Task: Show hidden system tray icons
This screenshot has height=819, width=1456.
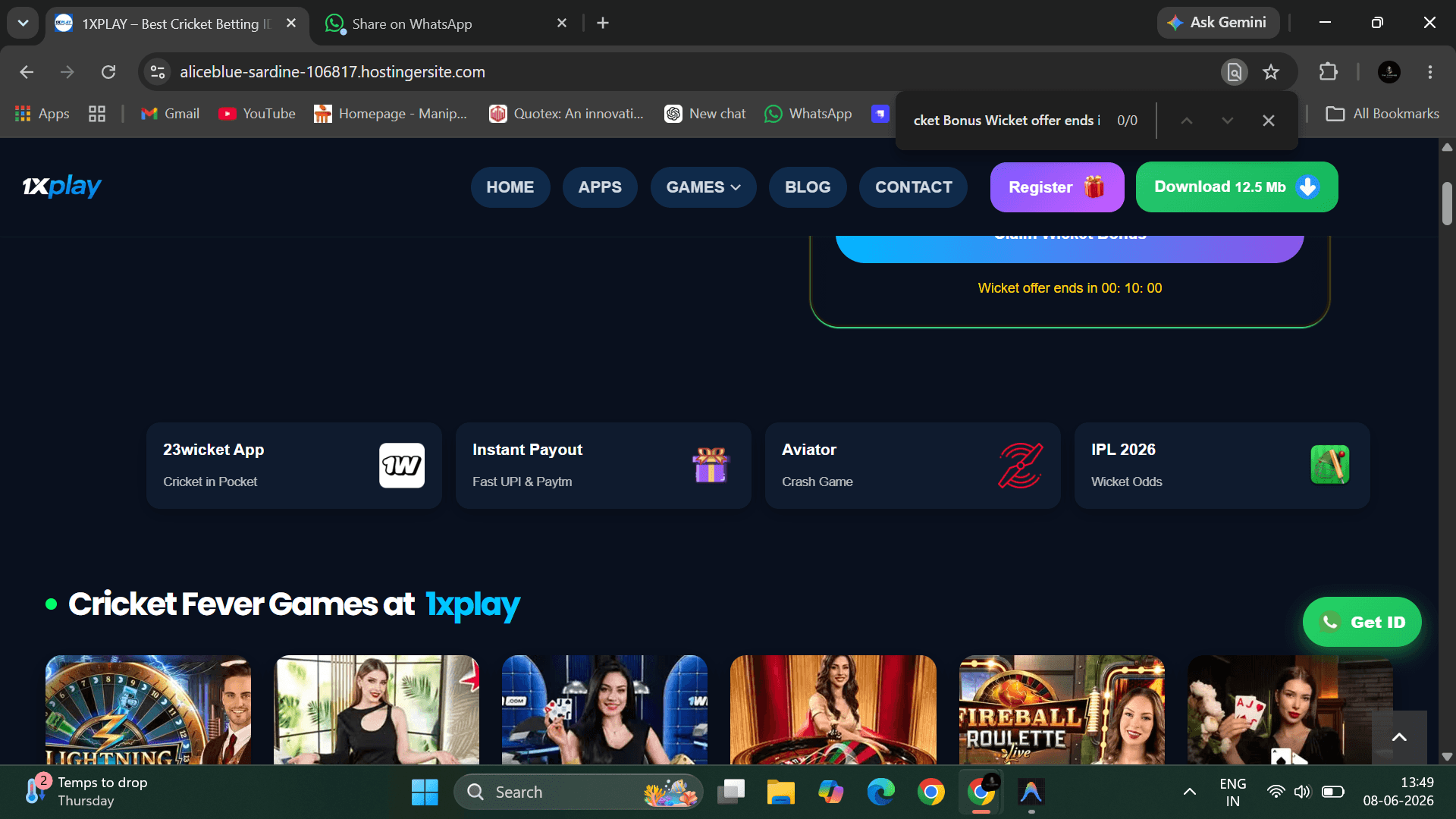Action: coord(1190,792)
